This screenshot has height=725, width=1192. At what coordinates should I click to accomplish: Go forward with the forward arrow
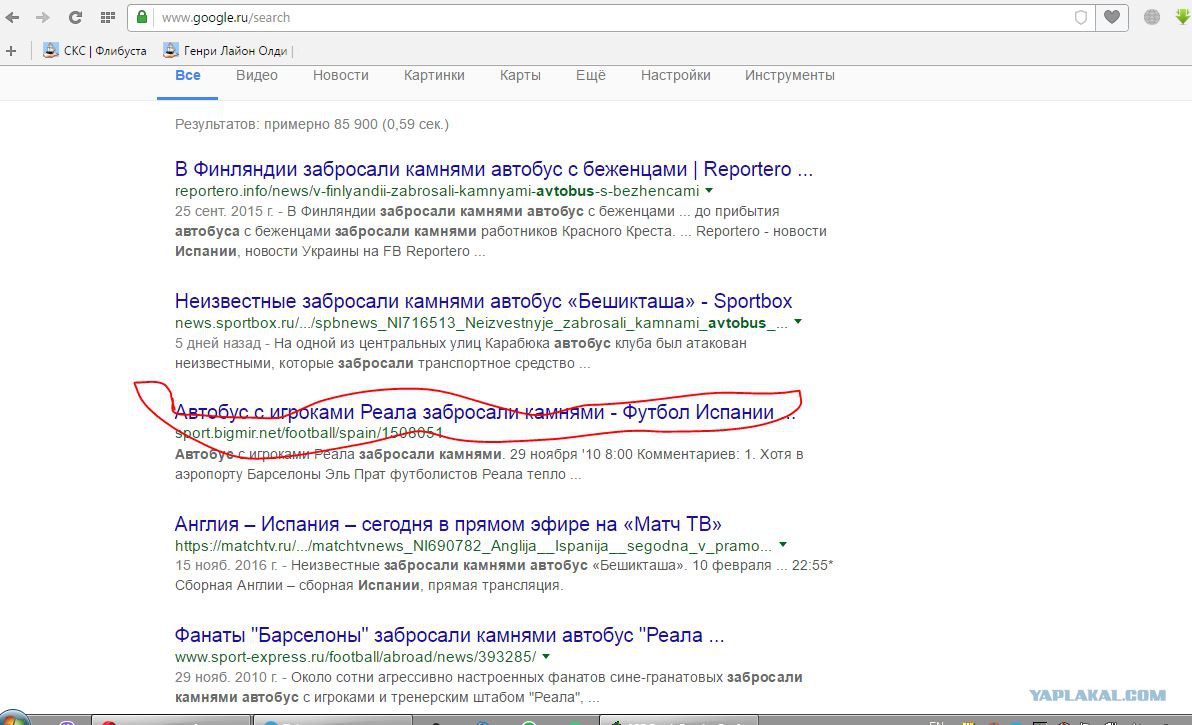pos(43,17)
